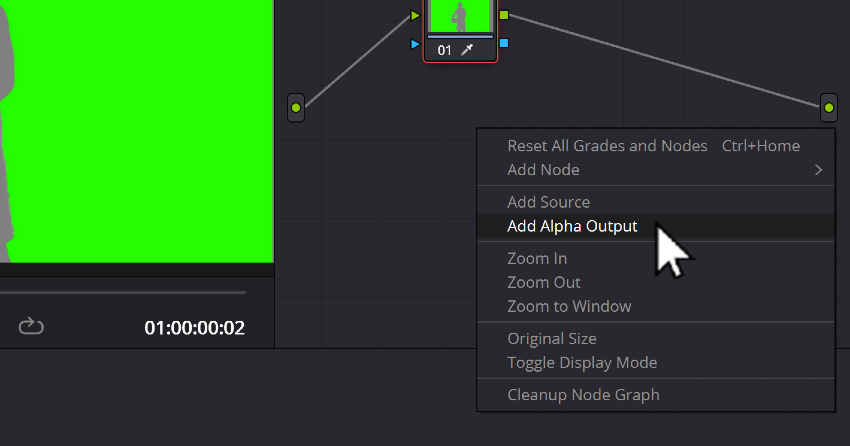
Task: Click the node graph output connector
Action: (x=829, y=108)
